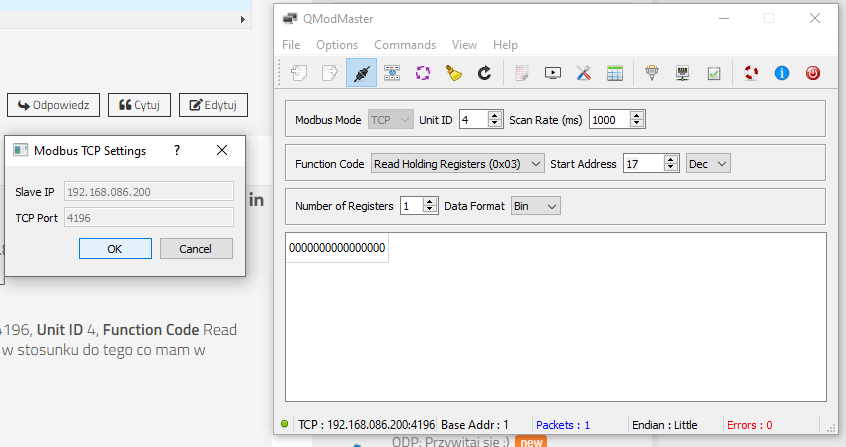Screen dimensions: 846x447
Task: Click the Edytuj edit button
Action: [213, 105]
